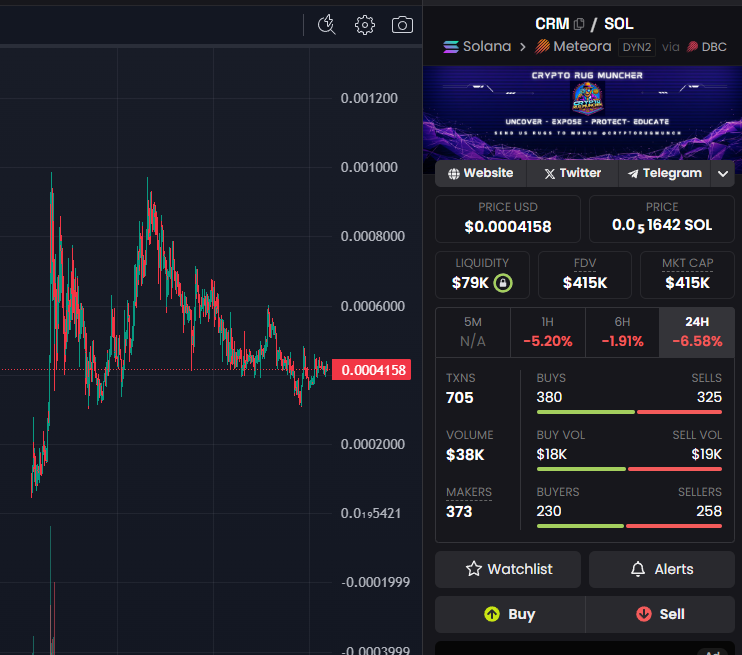The width and height of the screenshot is (742, 655).
Task: Click the Crypto Rug Muncher banner
Action: [582, 113]
